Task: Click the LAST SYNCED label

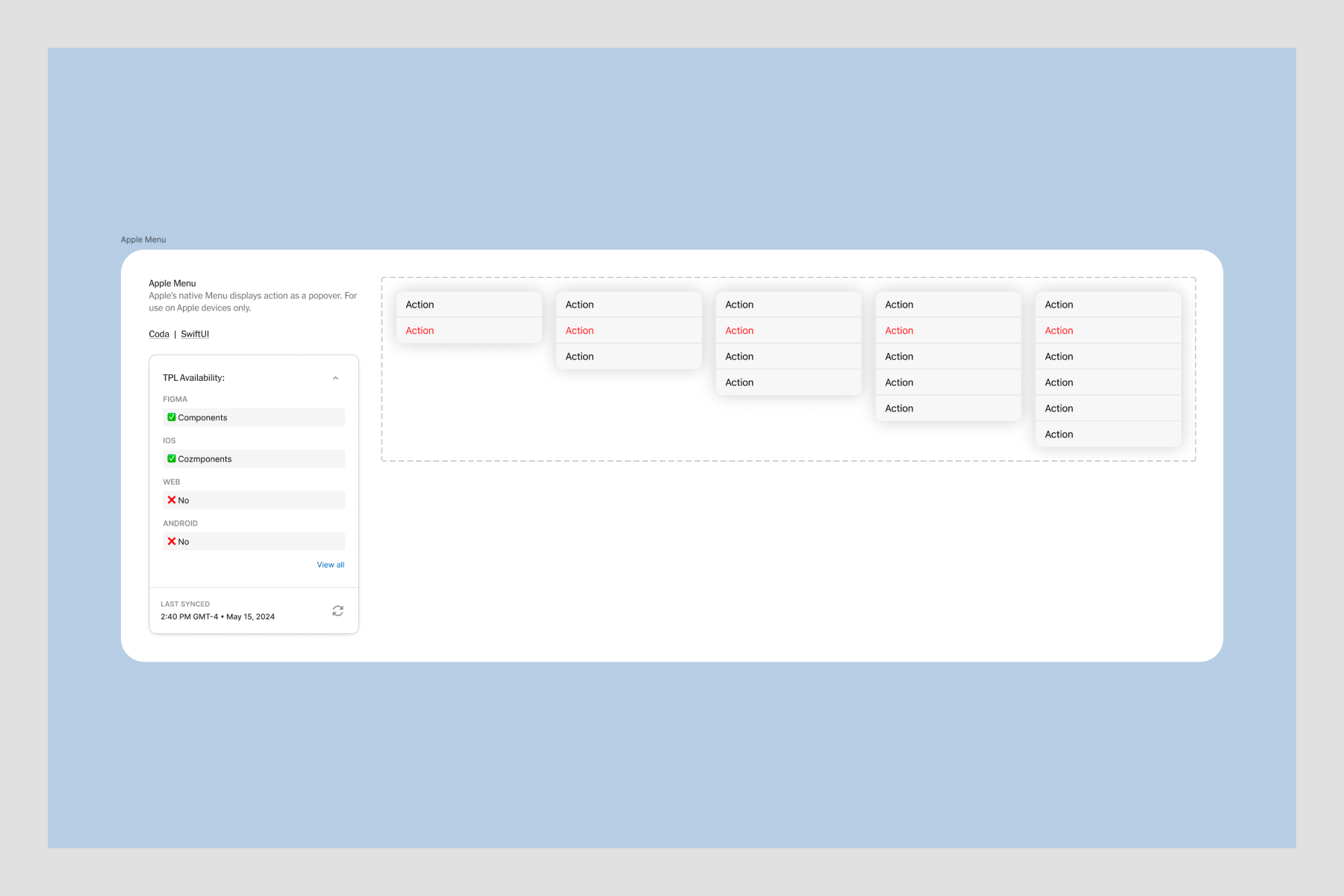Action: click(185, 604)
